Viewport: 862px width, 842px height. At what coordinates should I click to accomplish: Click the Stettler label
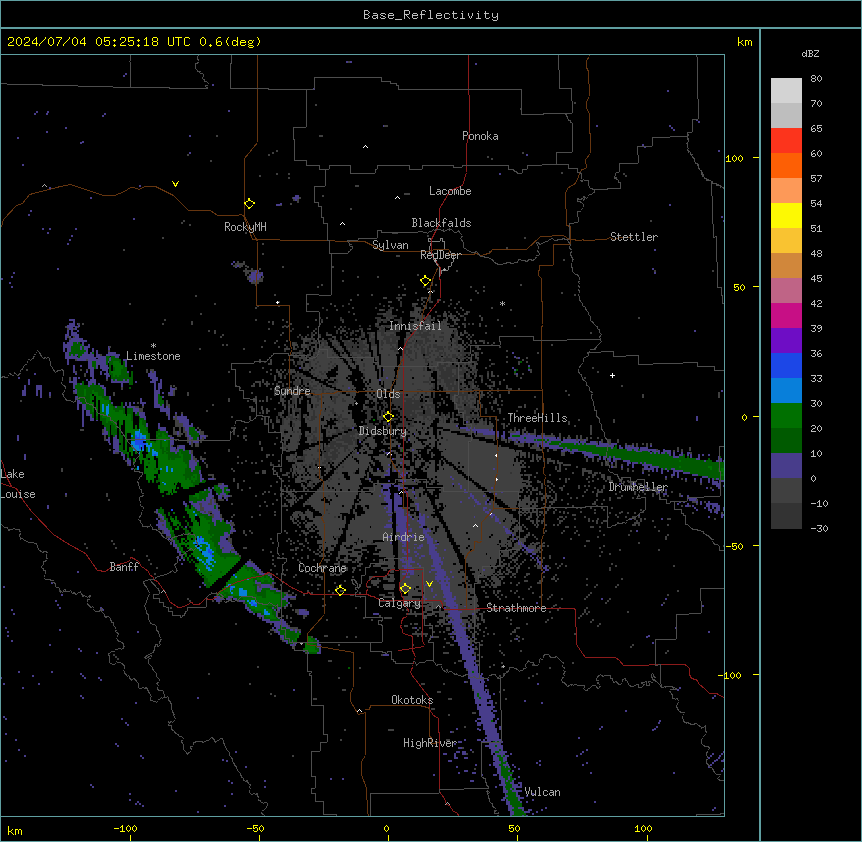click(634, 237)
